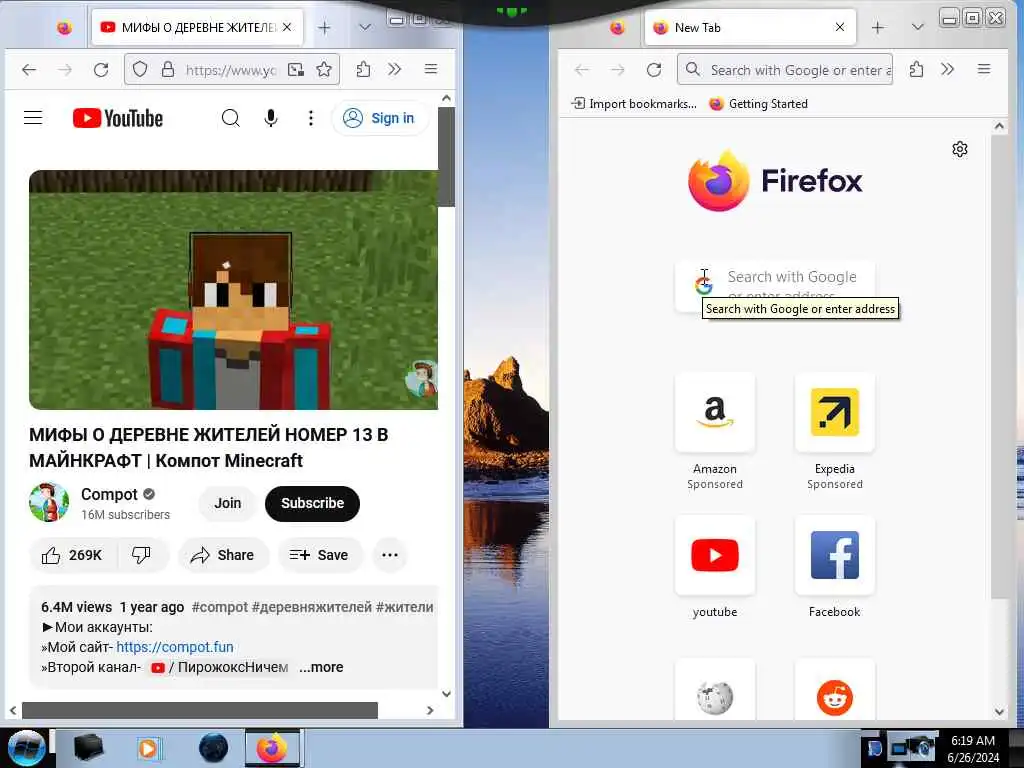This screenshot has height=768, width=1024.
Task: List all tabs in left Firefox window
Action: 365,27
